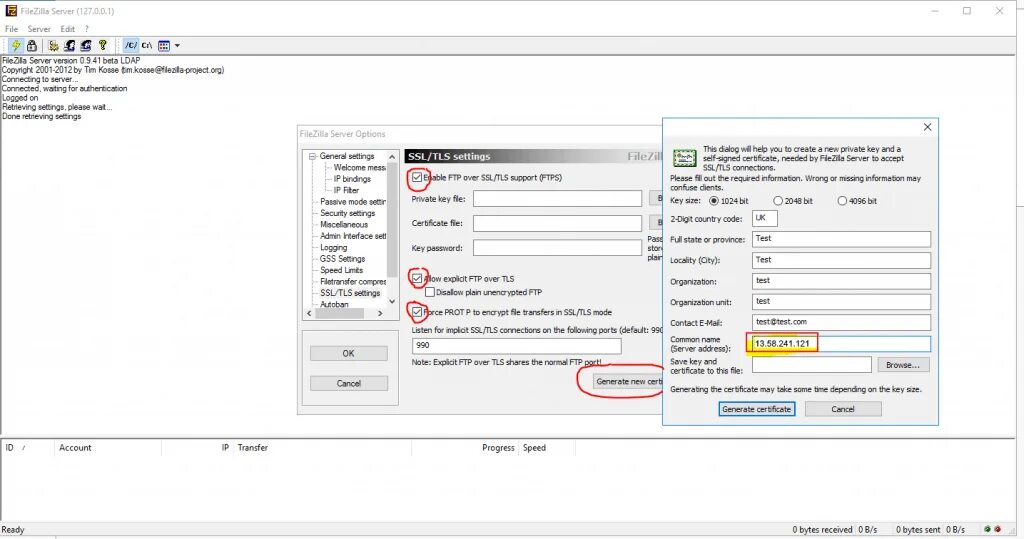Select the C:\ path display icon
This screenshot has width=1024, height=539.
tap(147, 45)
